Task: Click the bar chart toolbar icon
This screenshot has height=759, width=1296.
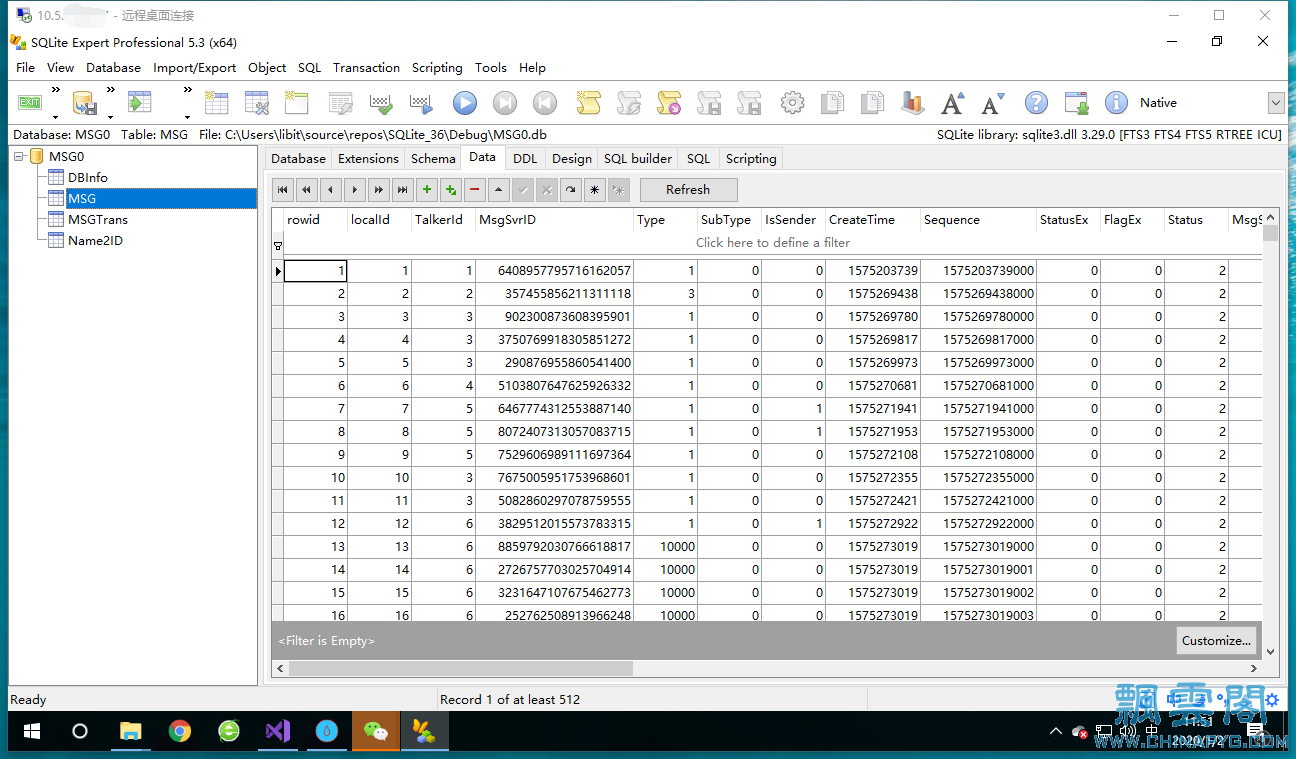Action: click(912, 102)
